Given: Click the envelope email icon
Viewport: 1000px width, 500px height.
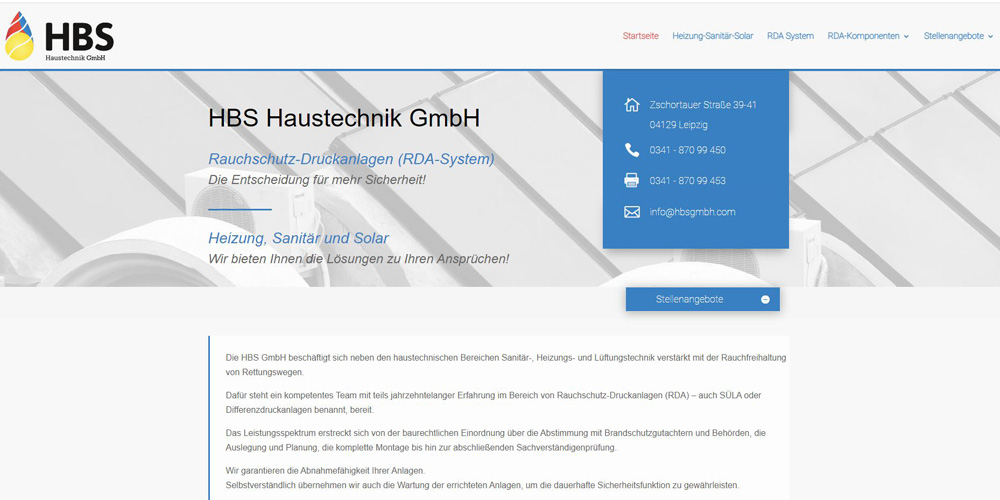Looking at the screenshot, I should (x=631, y=212).
